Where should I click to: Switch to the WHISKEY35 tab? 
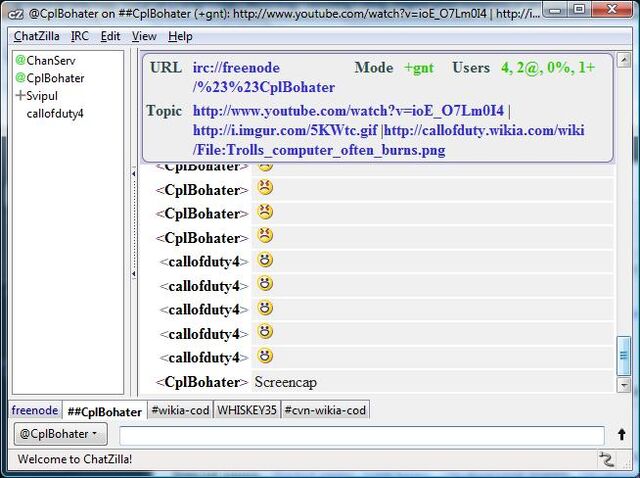point(247,410)
